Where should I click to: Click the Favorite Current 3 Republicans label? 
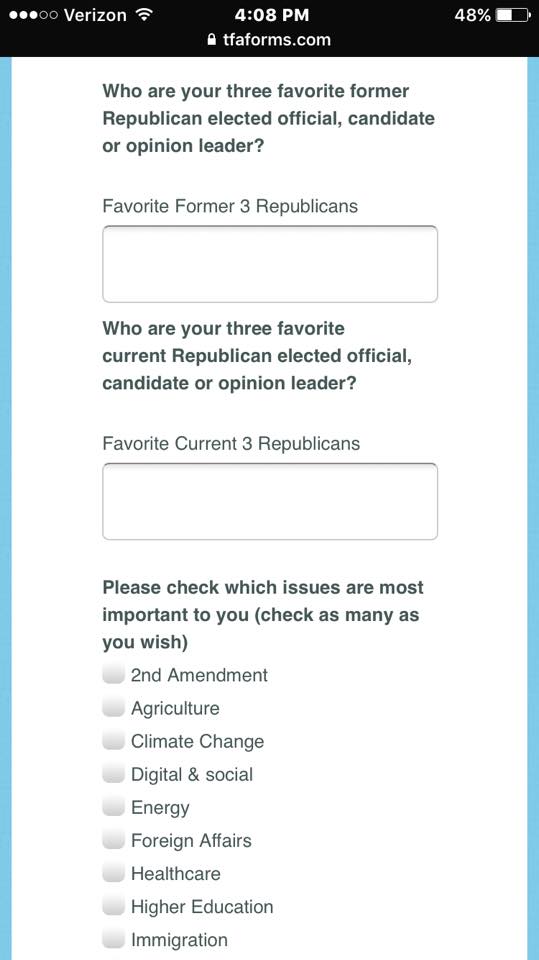click(x=231, y=443)
